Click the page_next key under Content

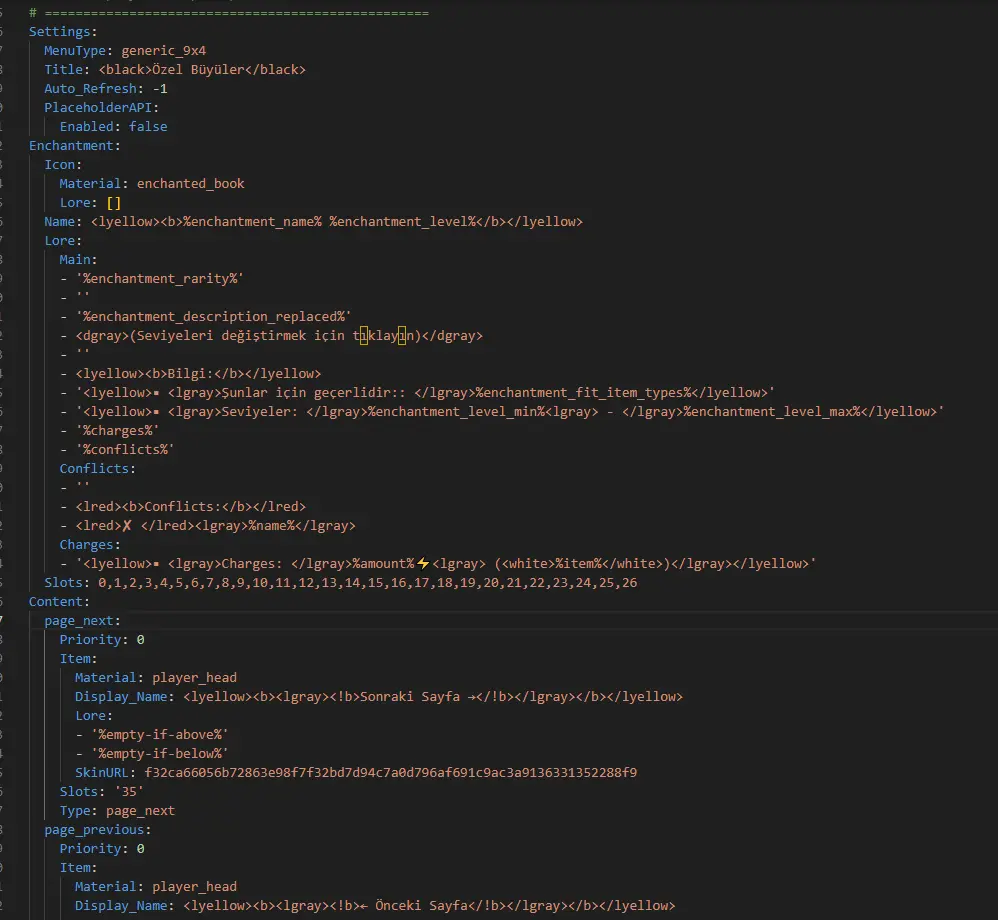pos(78,621)
